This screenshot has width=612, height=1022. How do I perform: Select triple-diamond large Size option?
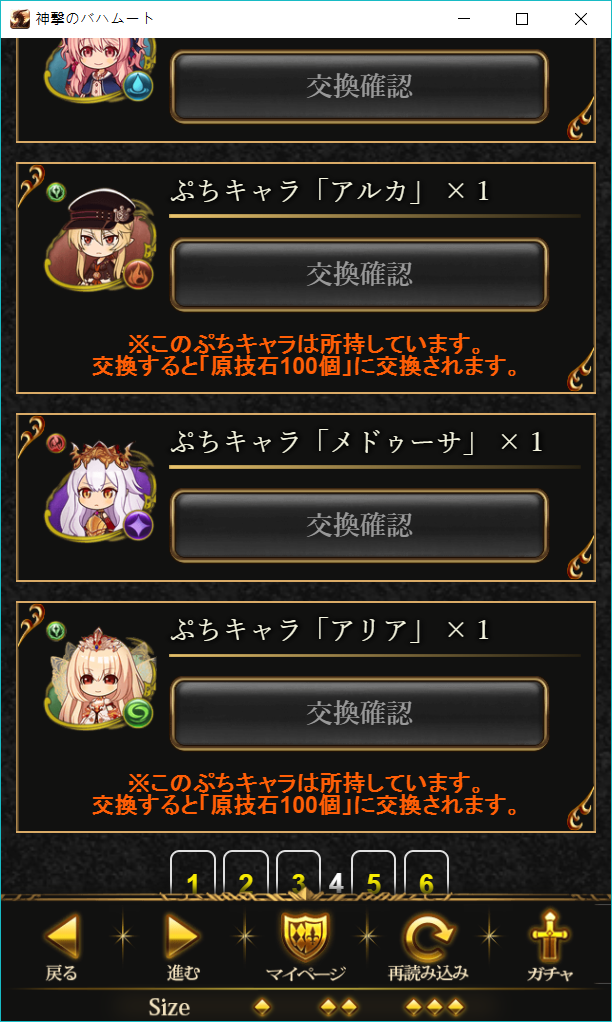coord(436,1006)
